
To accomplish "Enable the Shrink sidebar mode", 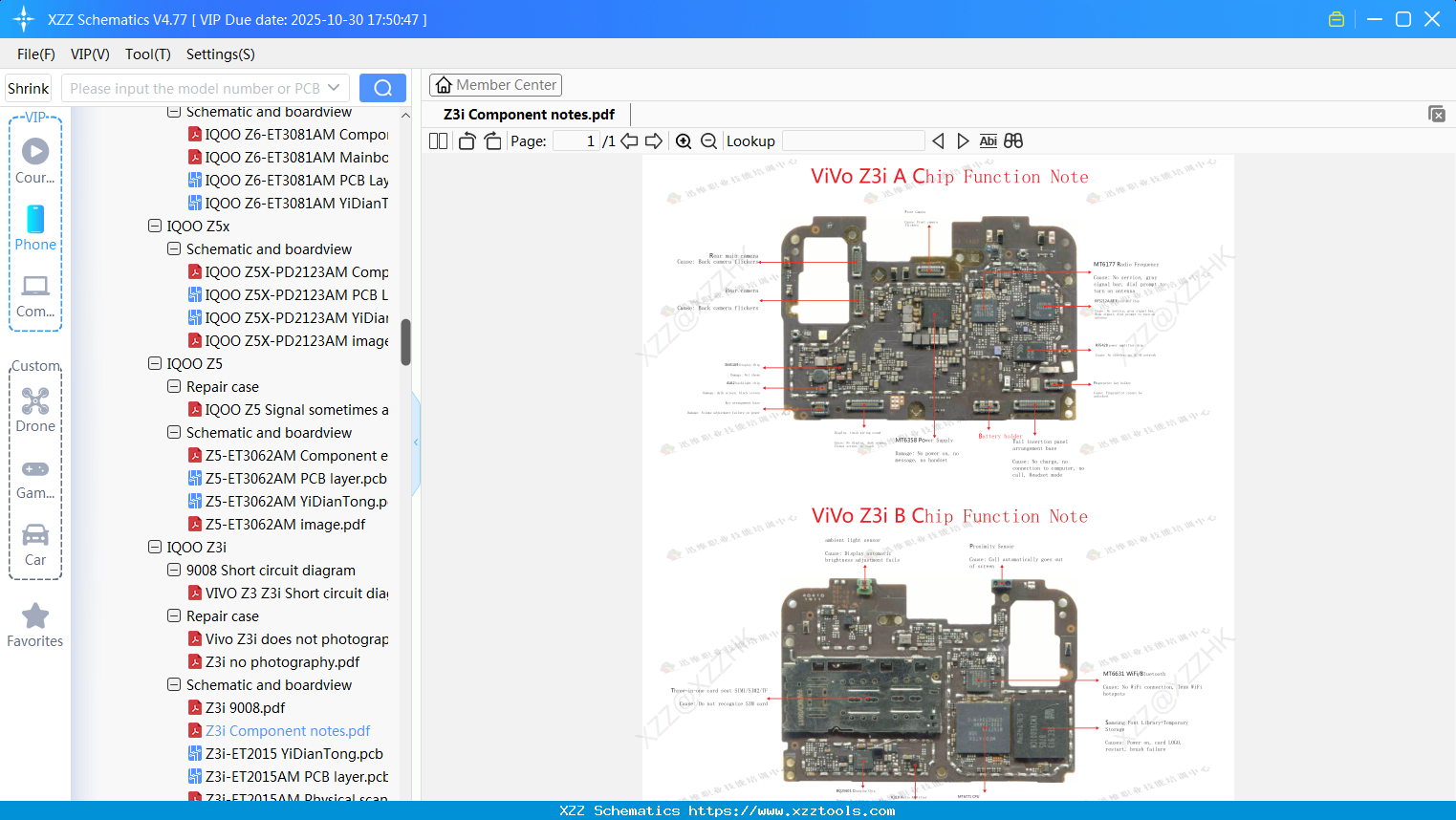I will coord(28,87).
